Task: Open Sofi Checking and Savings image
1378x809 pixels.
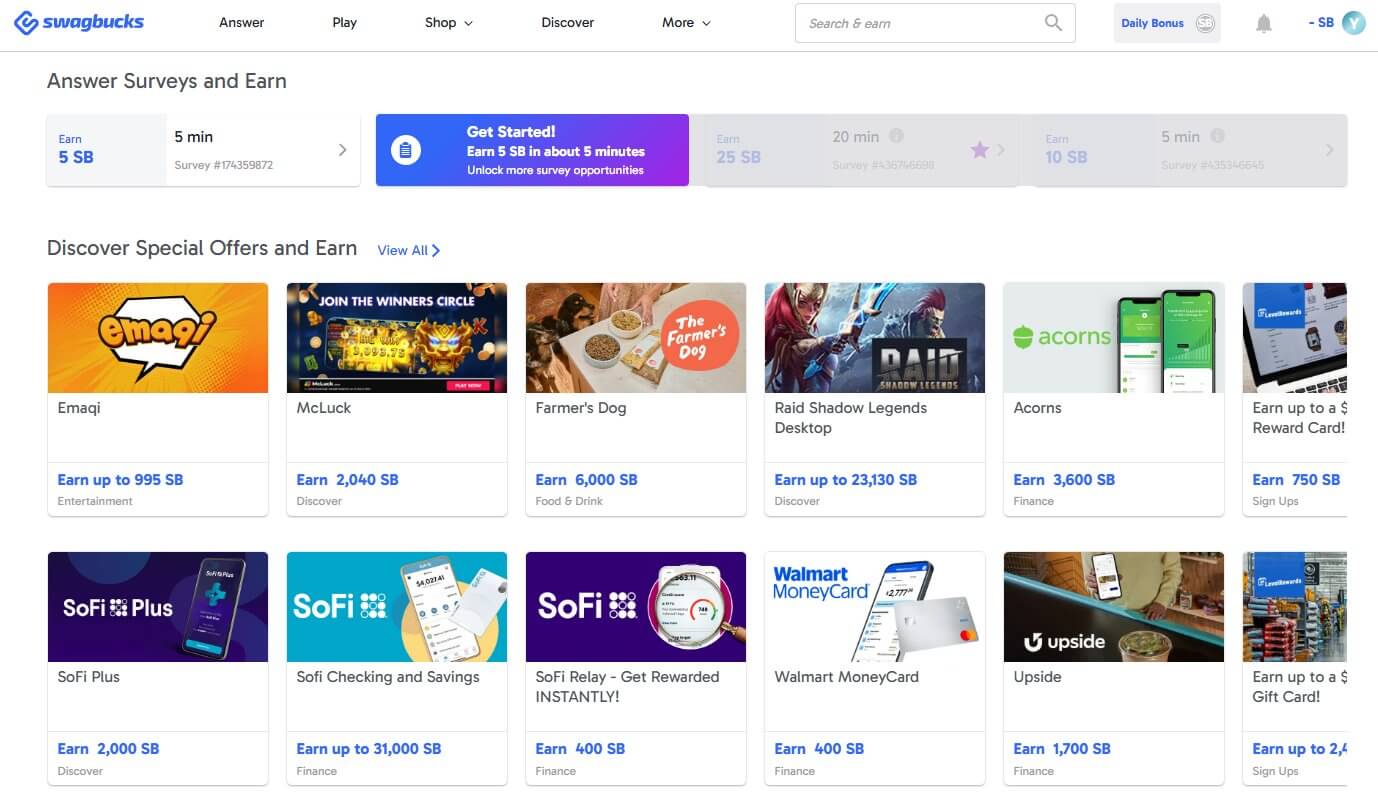Action: pos(397,607)
